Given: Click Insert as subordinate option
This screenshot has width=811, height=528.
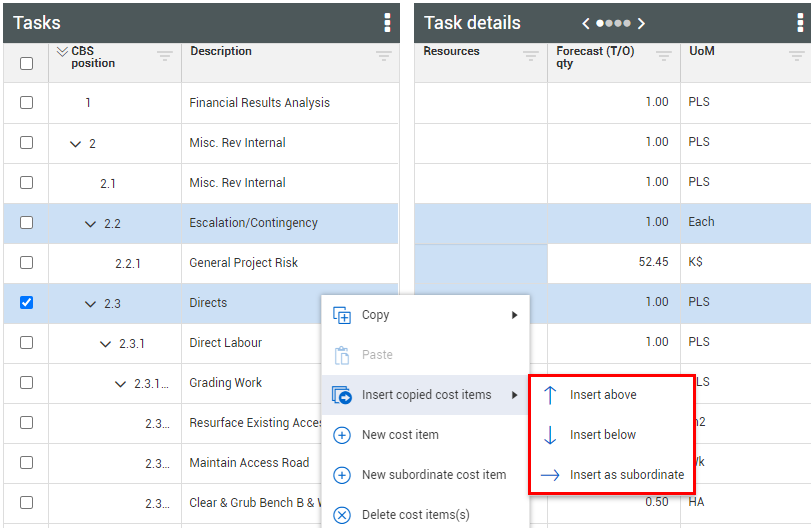Looking at the screenshot, I should pyautogui.click(x=626, y=475).
